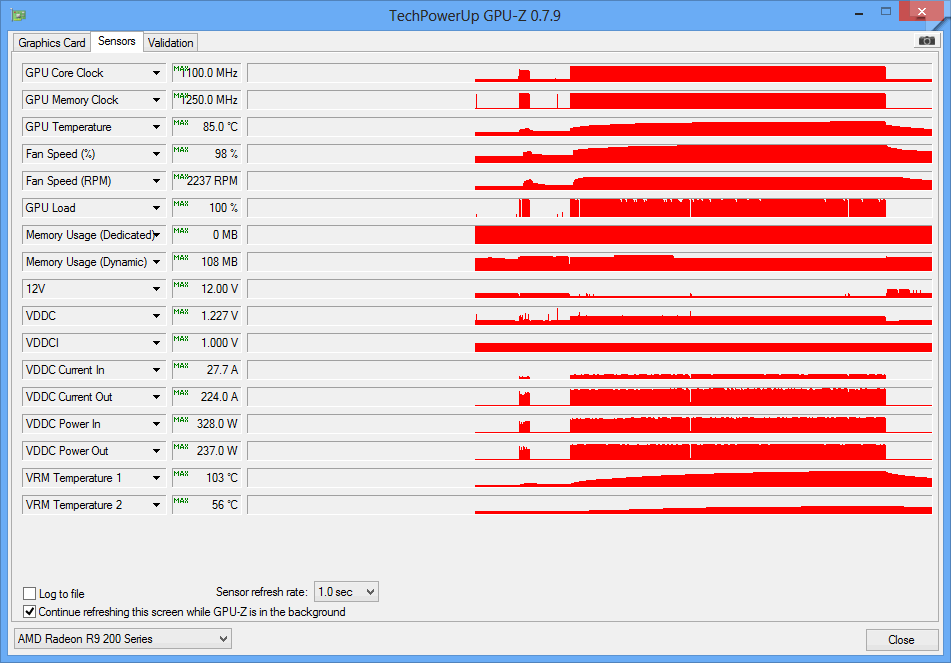Click the Close button
The width and height of the screenshot is (951, 663).
[901, 639]
